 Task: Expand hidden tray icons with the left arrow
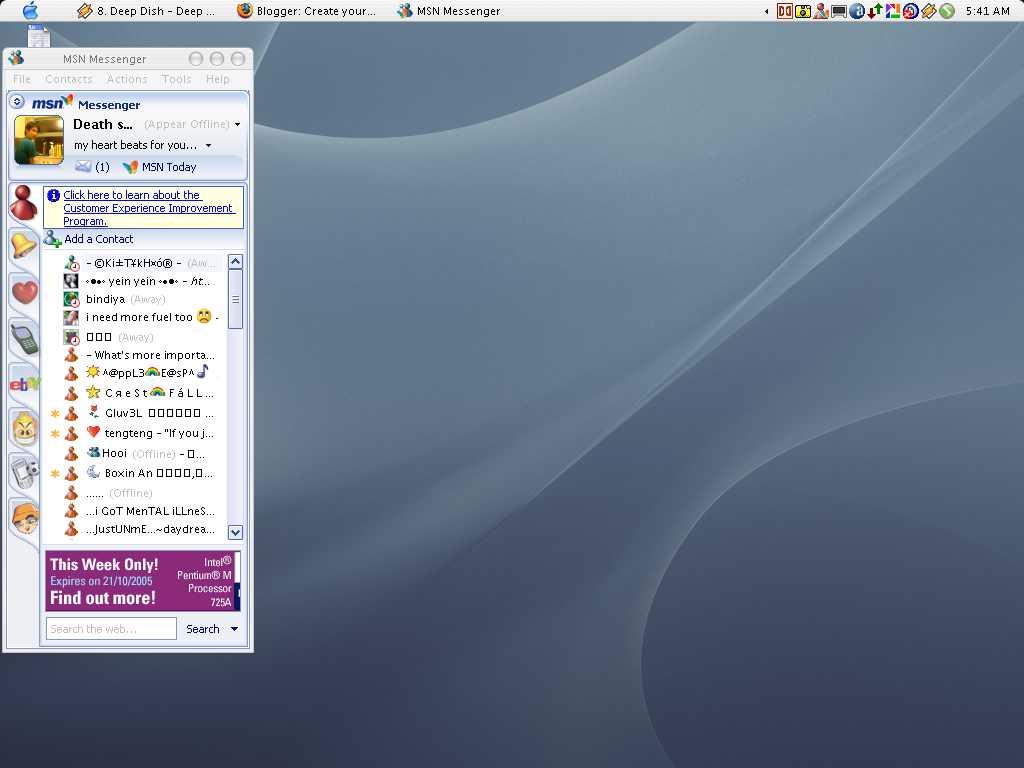767,11
